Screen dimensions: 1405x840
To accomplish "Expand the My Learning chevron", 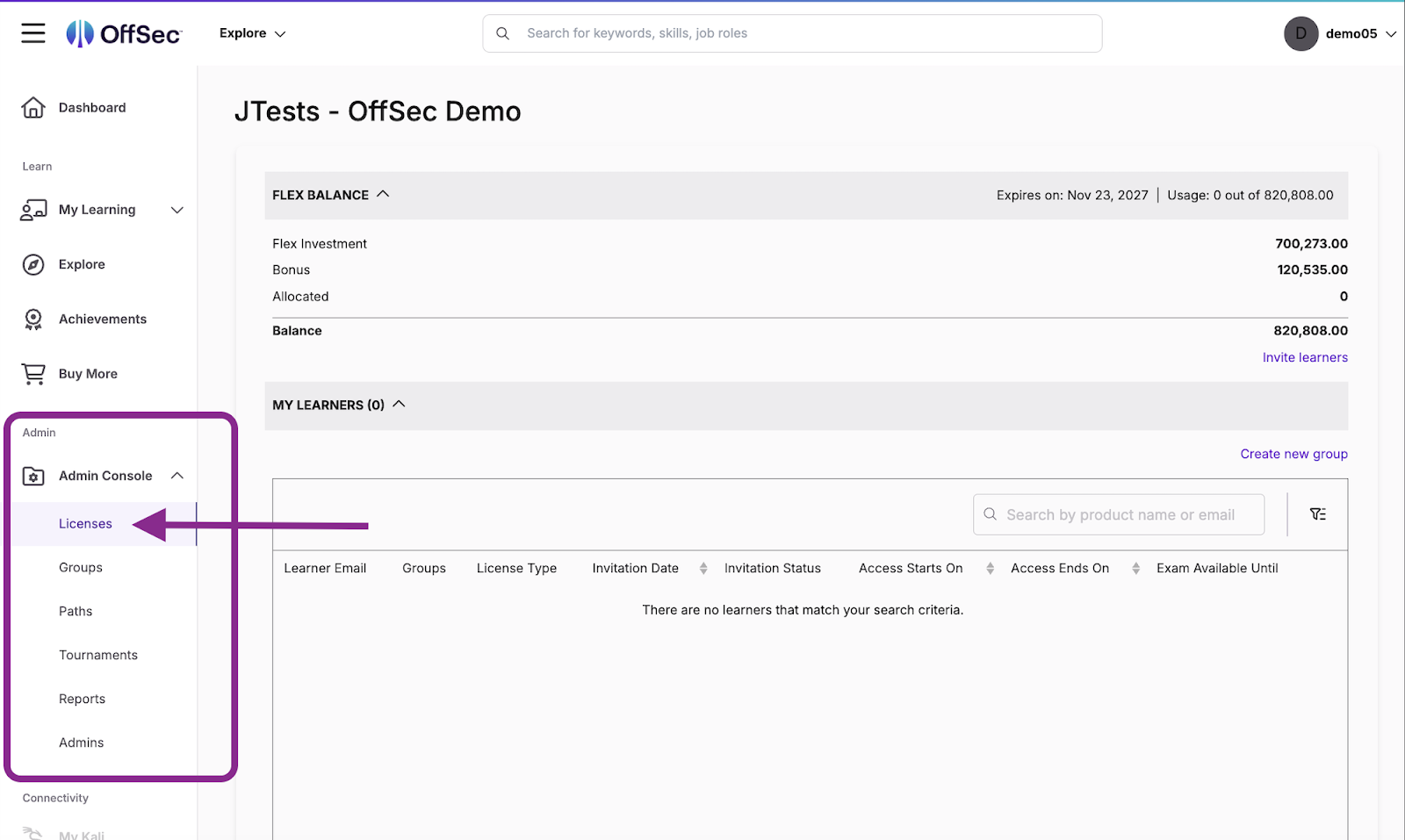I will pyautogui.click(x=177, y=210).
